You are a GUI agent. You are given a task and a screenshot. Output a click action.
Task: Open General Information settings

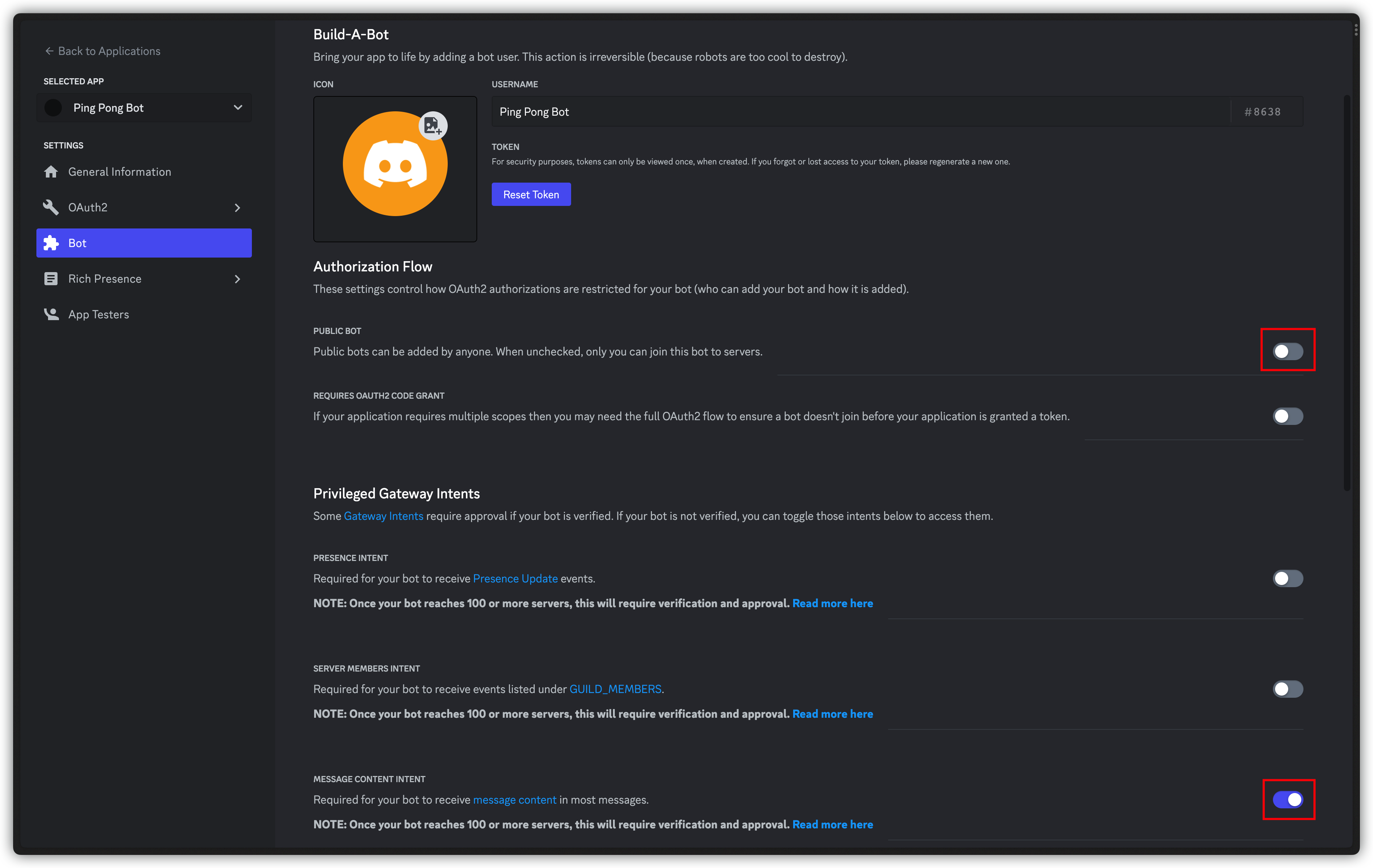pos(119,172)
